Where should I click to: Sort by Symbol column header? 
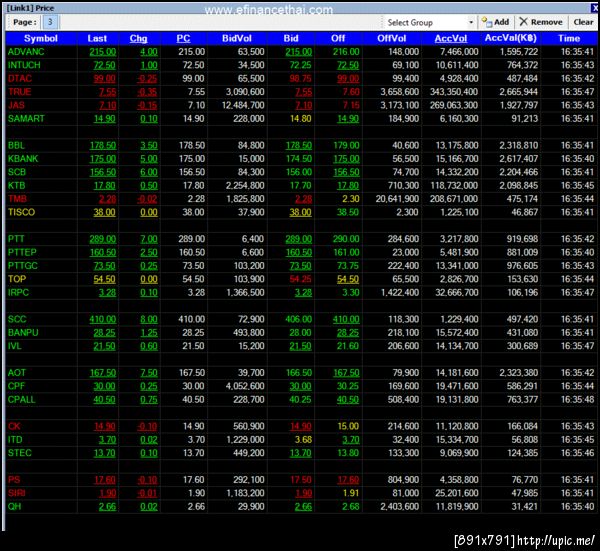click(41, 38)
